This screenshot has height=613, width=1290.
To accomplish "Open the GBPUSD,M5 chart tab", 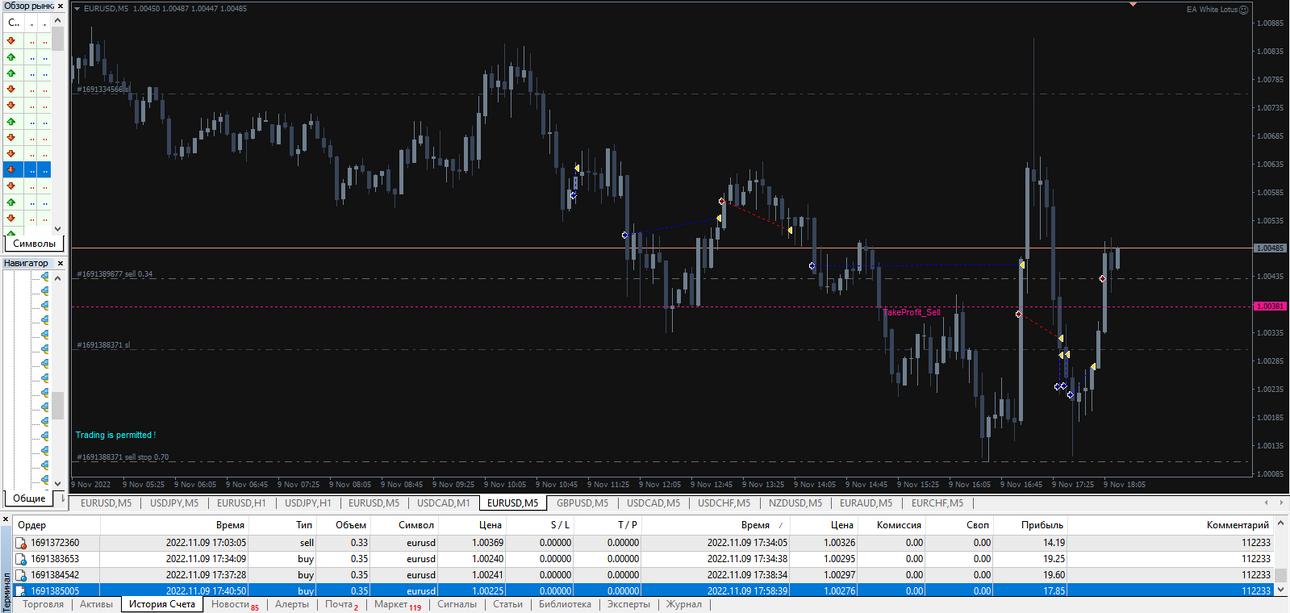I will click(x=583, y=503).
